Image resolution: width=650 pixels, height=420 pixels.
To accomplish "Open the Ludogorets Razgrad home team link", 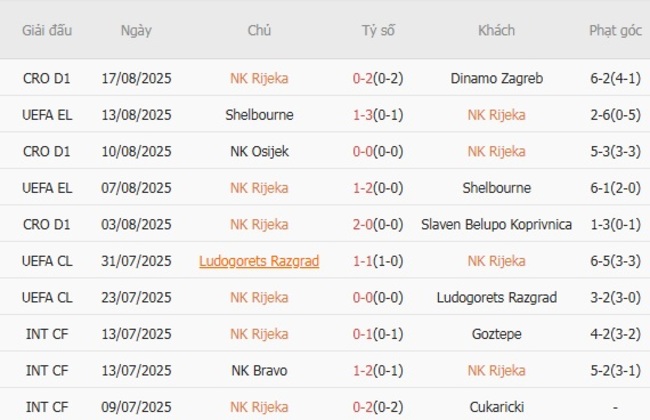I will (259, 261).
